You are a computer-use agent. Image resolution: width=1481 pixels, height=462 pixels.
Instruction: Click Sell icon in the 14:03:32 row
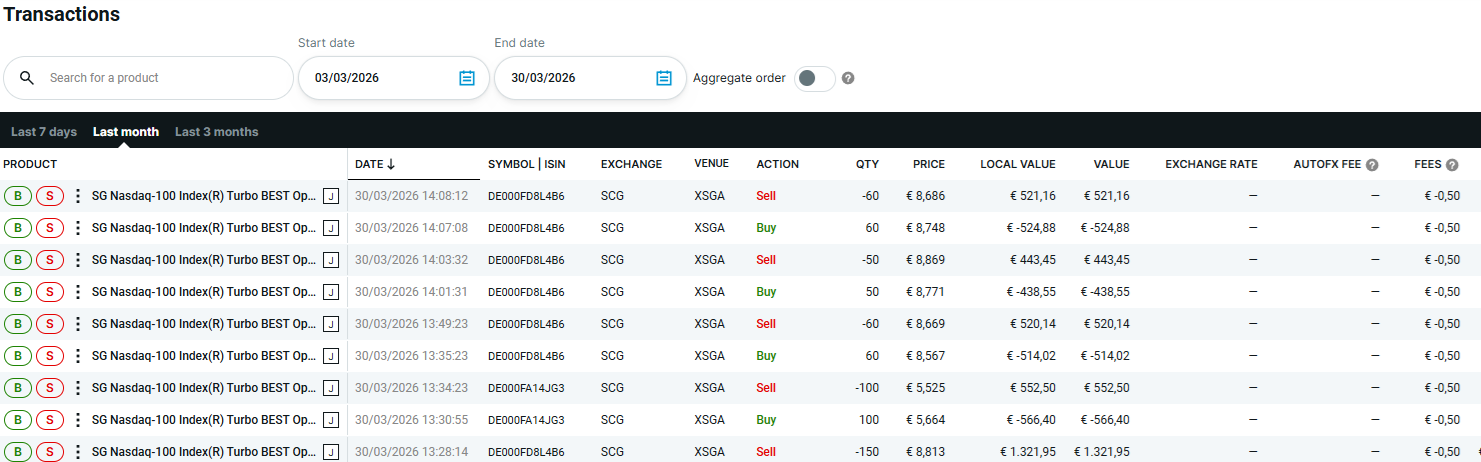point(50,260)
